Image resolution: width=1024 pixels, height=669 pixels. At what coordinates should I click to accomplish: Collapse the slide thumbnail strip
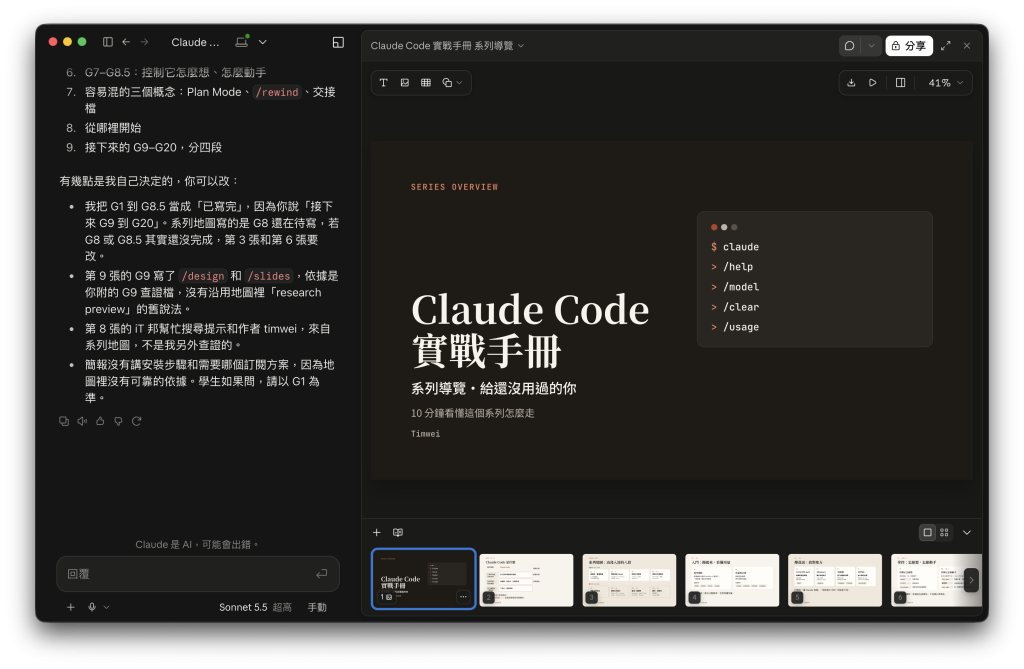click(967, 532)
